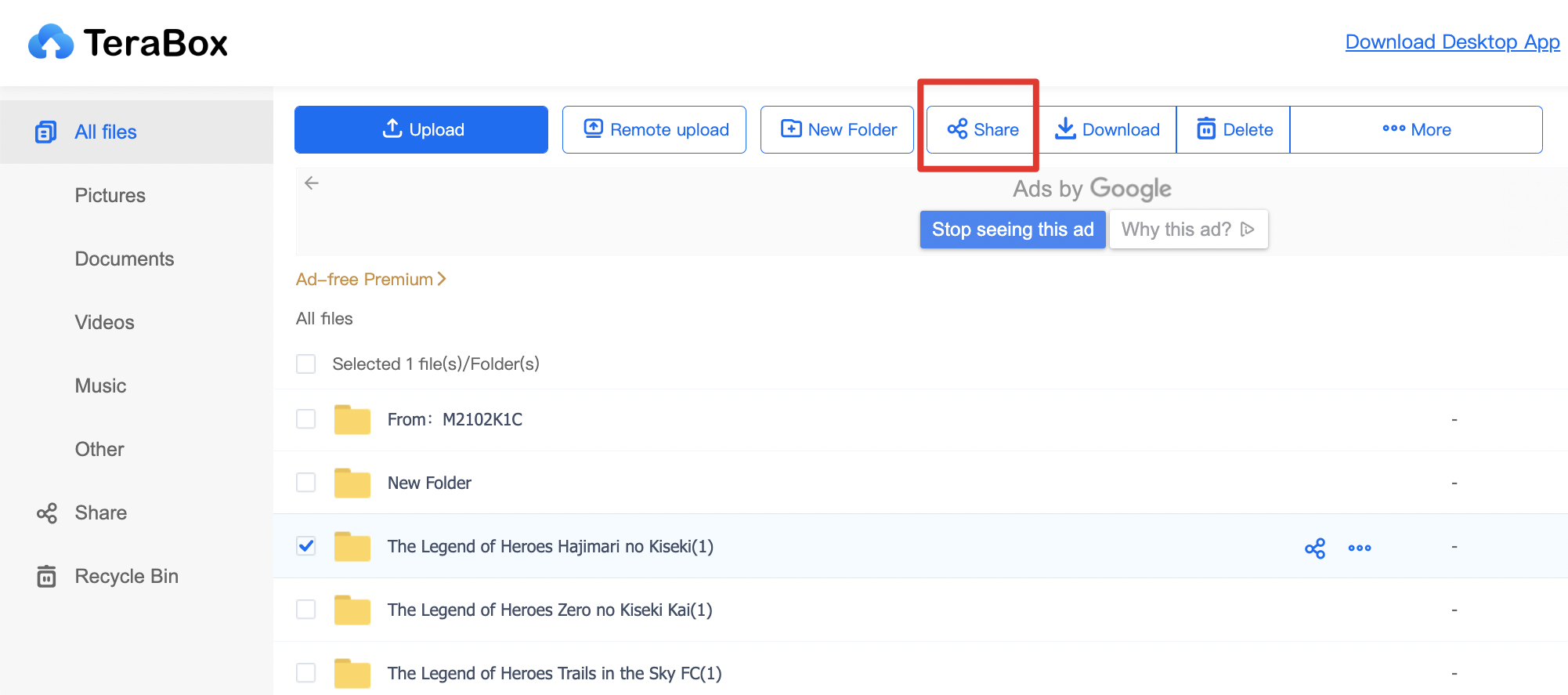Check the New Folder row checkbox

click(x=306, y=483)
